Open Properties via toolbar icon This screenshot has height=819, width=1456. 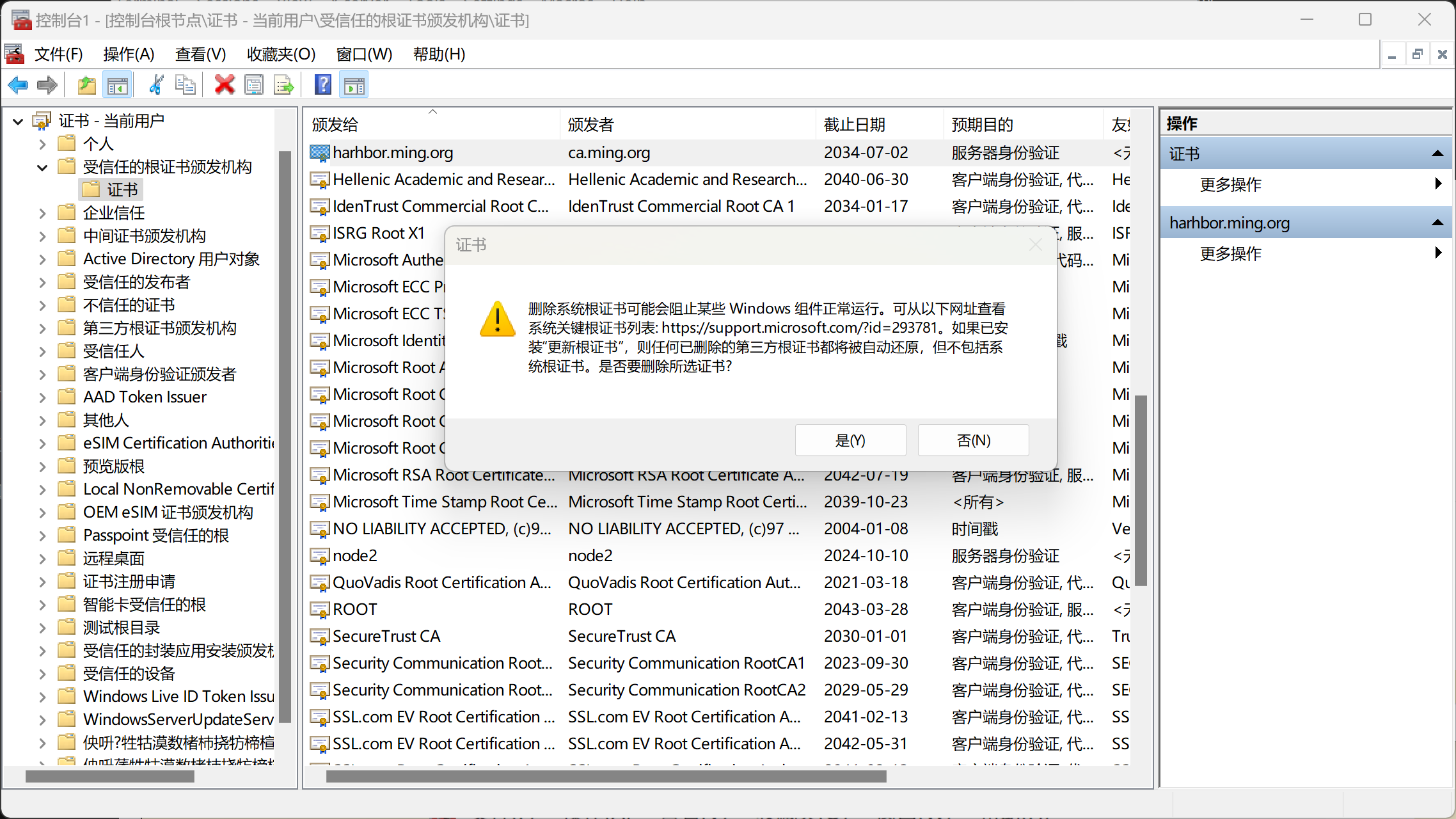(x=254, y=85)
